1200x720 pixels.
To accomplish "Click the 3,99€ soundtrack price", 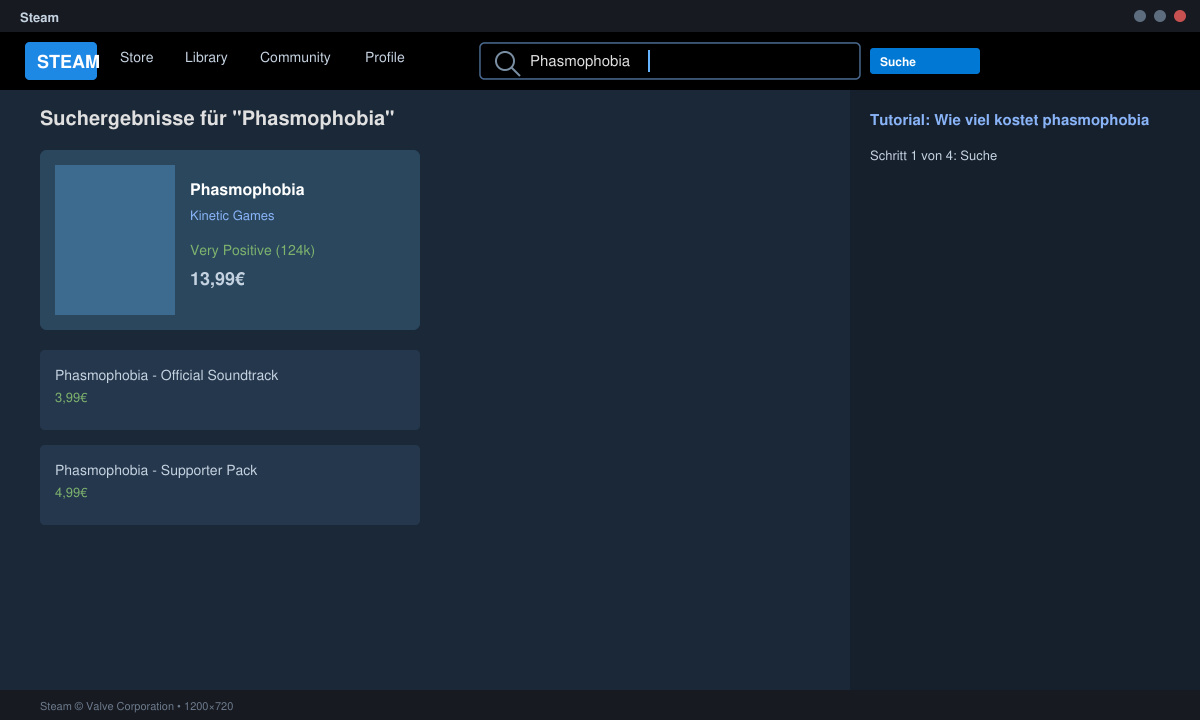I will click(x=71, y=397).
